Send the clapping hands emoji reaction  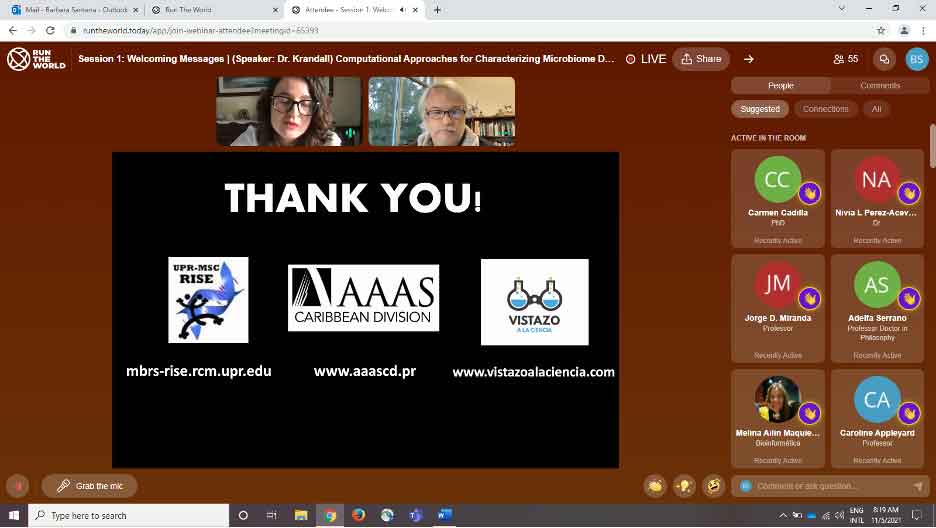point(655,486)
